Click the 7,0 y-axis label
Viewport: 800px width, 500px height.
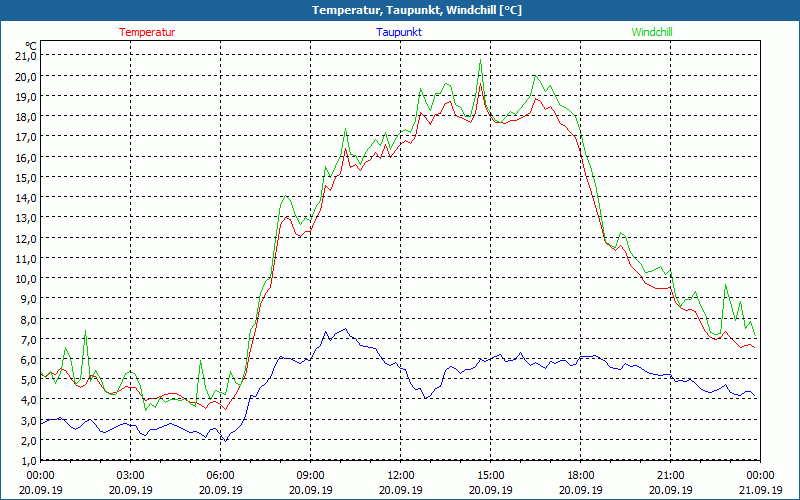coord(29,339)
